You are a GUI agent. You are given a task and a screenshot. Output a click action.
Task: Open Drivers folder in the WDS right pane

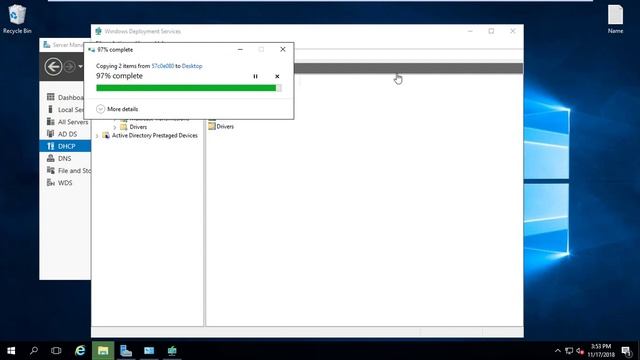[x=221, y=127]
